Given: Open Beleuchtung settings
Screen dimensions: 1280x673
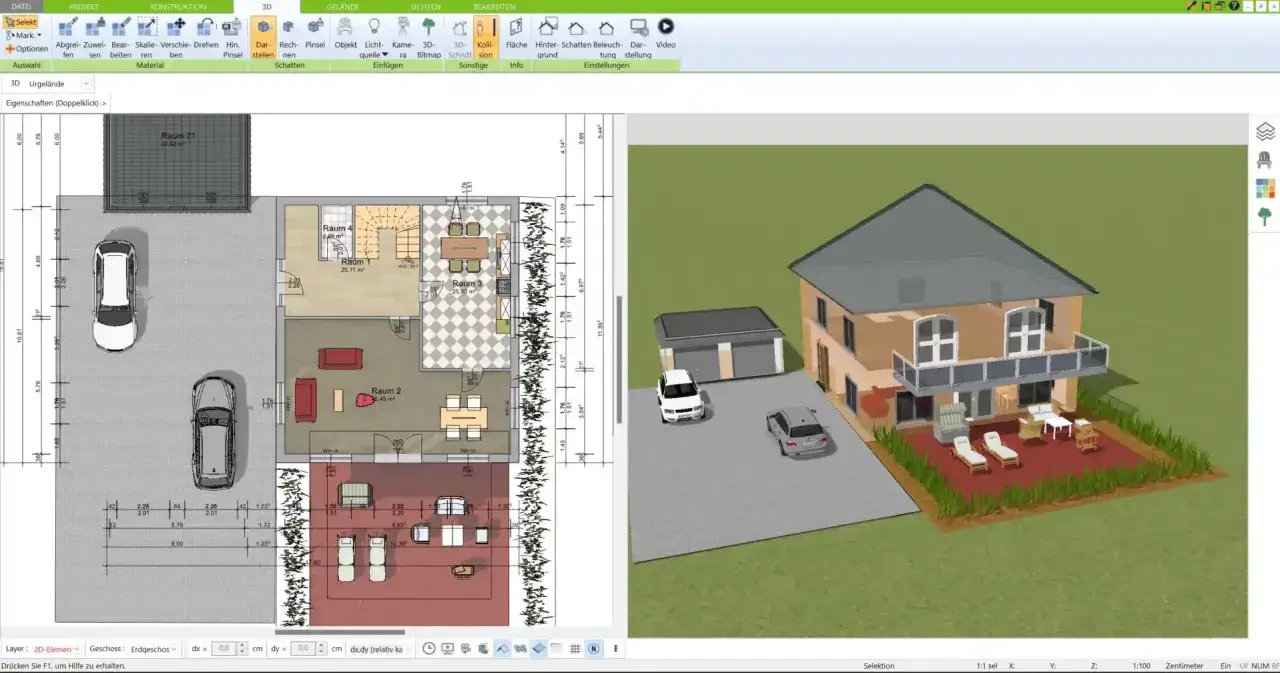Looking at the screenshot, I should [608, 38].
